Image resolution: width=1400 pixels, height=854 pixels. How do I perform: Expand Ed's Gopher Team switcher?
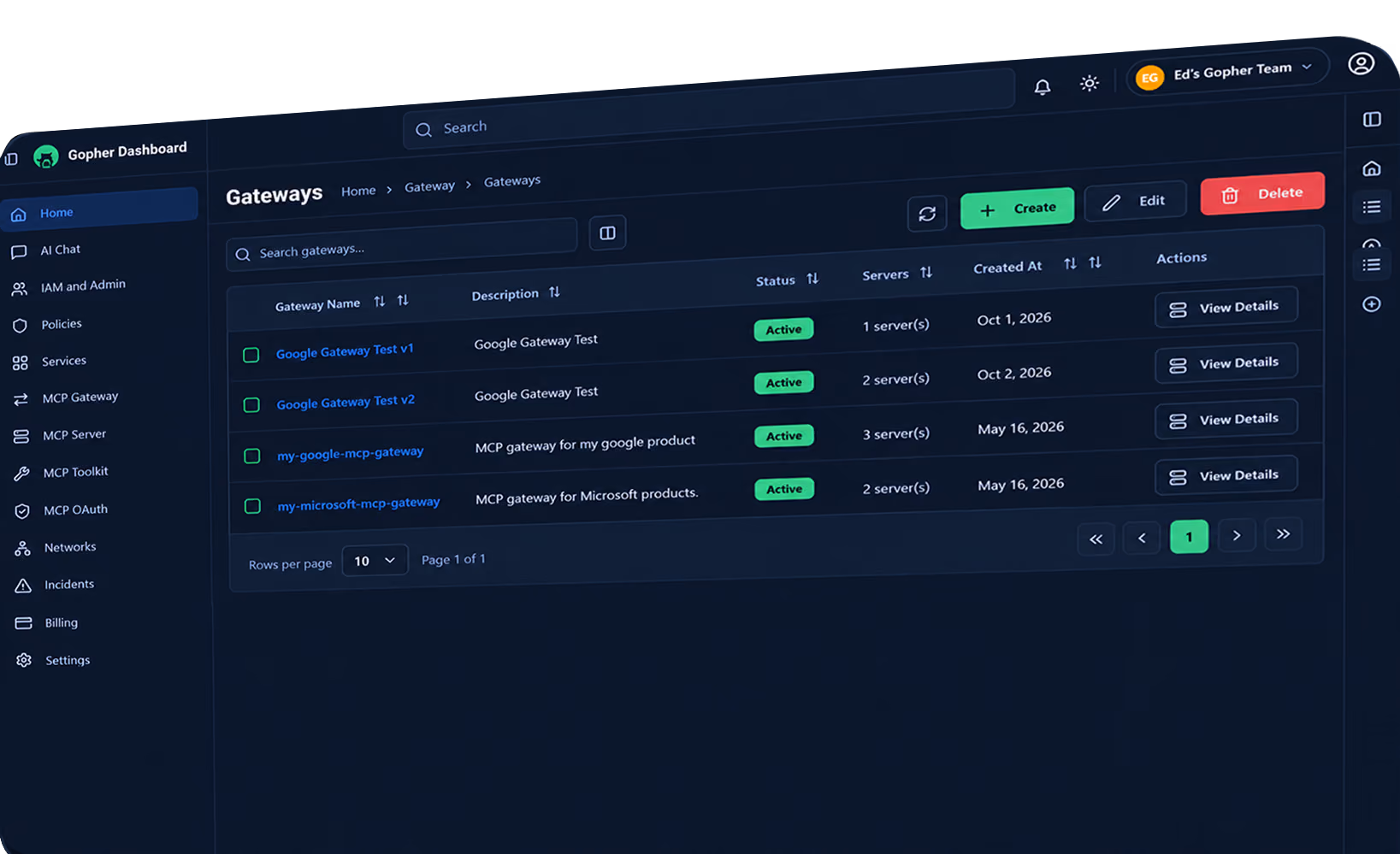coord(1227,73)
